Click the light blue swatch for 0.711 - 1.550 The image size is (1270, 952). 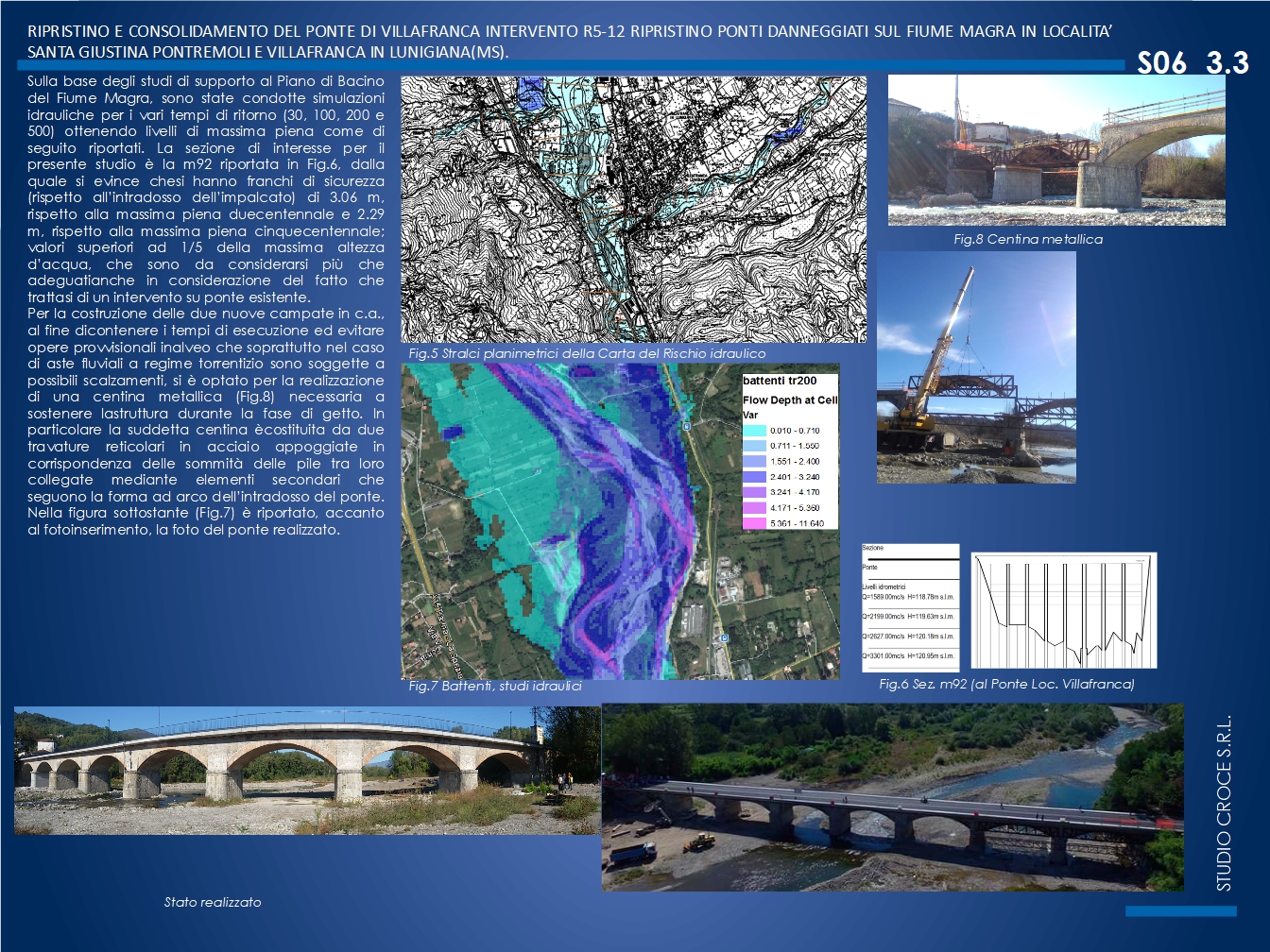754,446
